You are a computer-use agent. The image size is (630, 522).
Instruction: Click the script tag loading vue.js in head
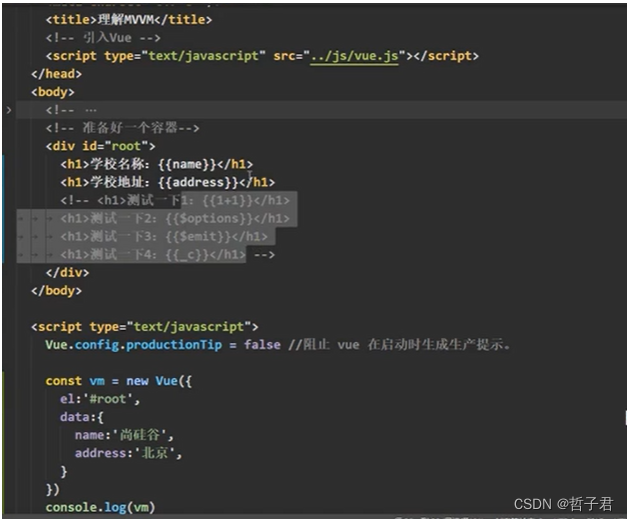click(x=262, y=56)
